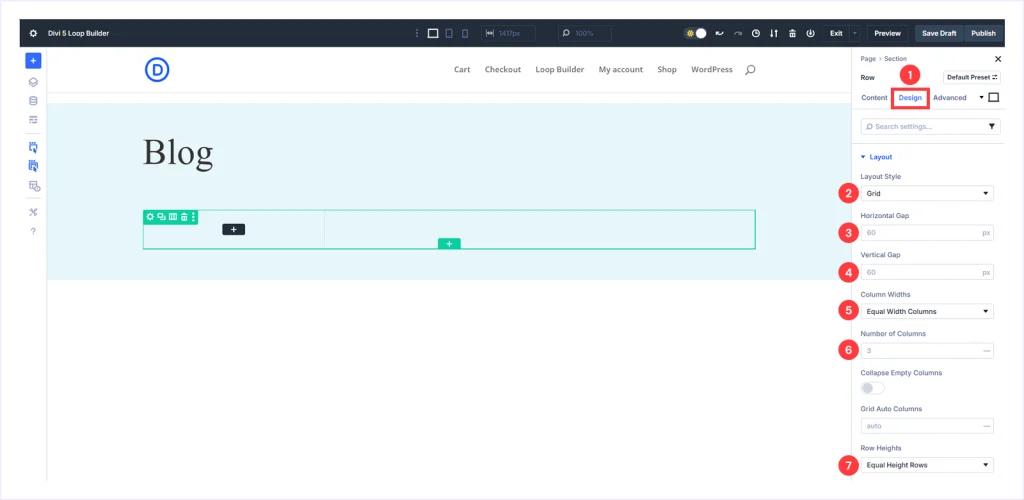
Task: Collapse the Layout section
Action: coord(876,157)
